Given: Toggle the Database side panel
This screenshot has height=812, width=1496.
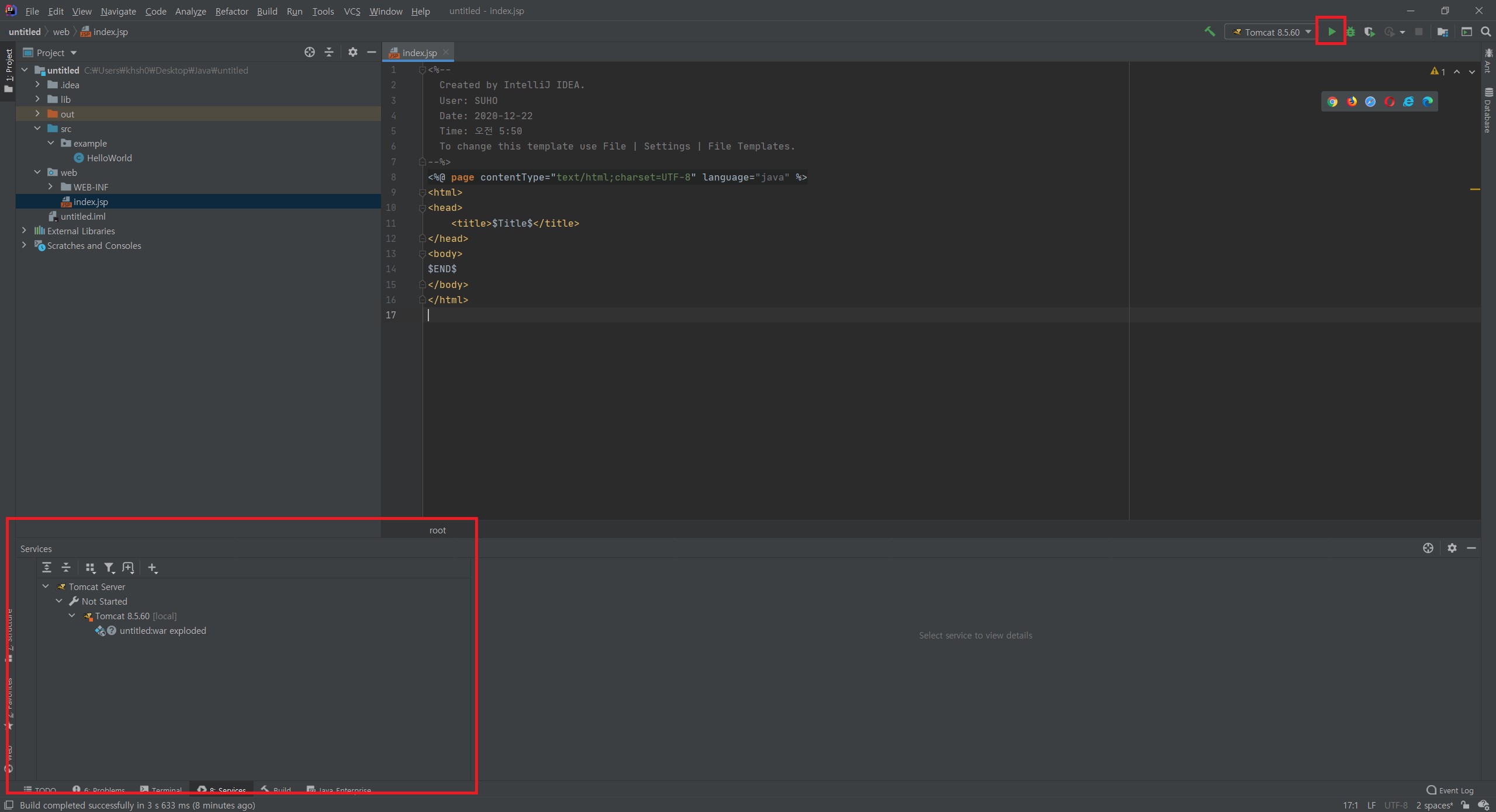Looking at the screenshot, I should point(1488,111).
